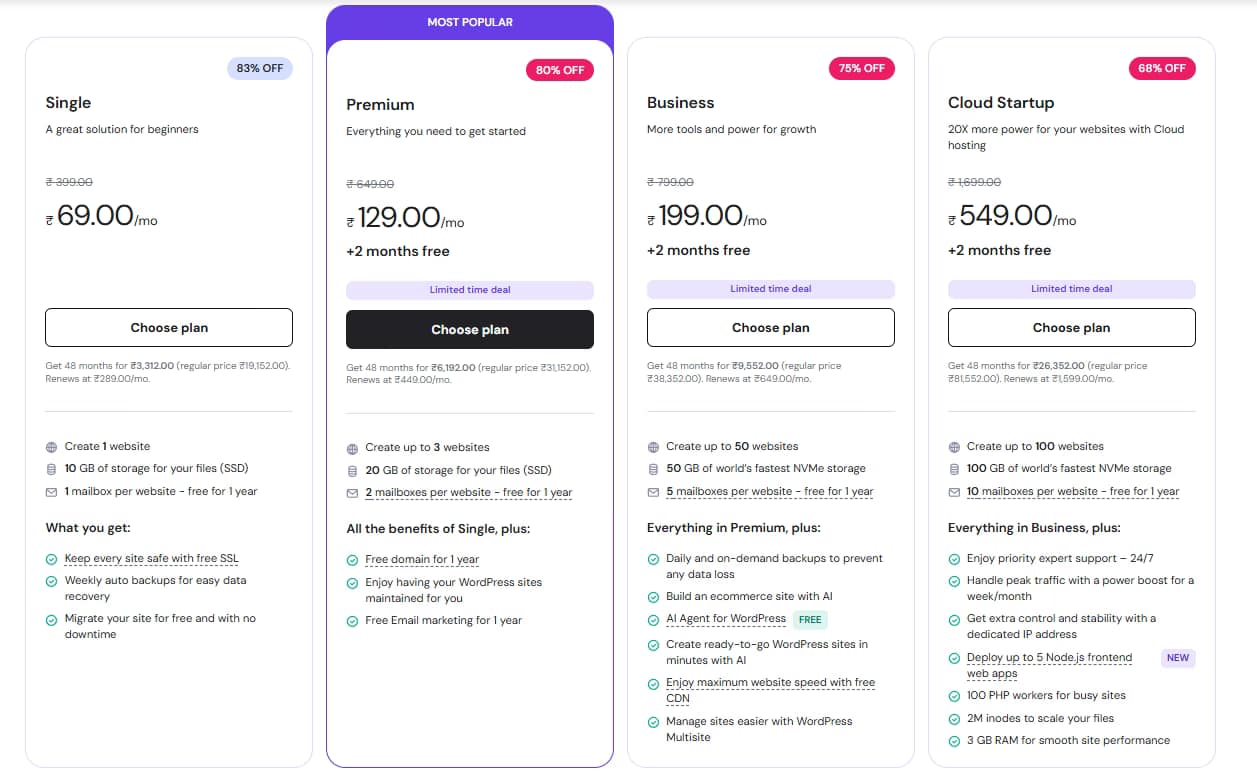The height and width of the screenshot is (777, 1257).
Task: Click the mailbox icon beside "5 mailboxes per website"
Action: 654,491
